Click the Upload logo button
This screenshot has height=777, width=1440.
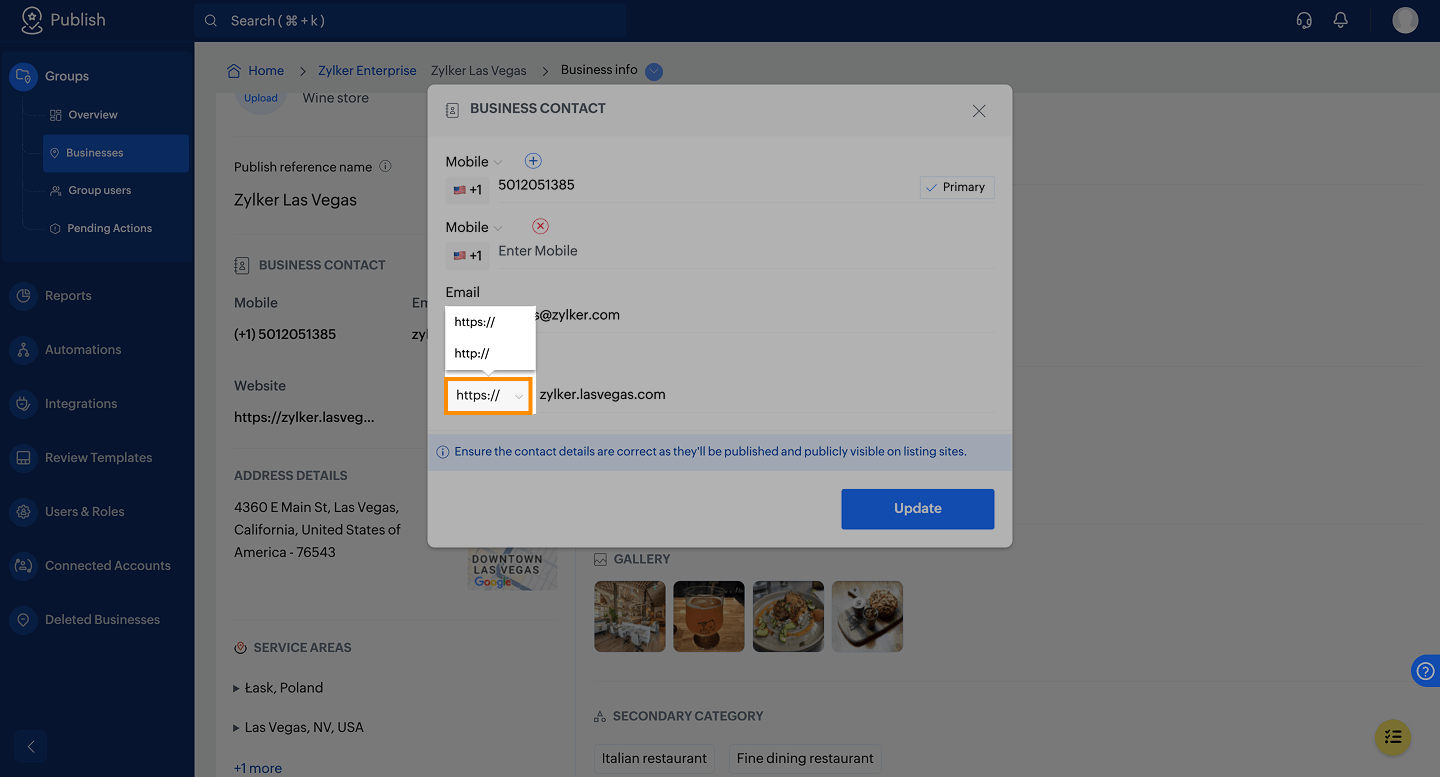261,98
